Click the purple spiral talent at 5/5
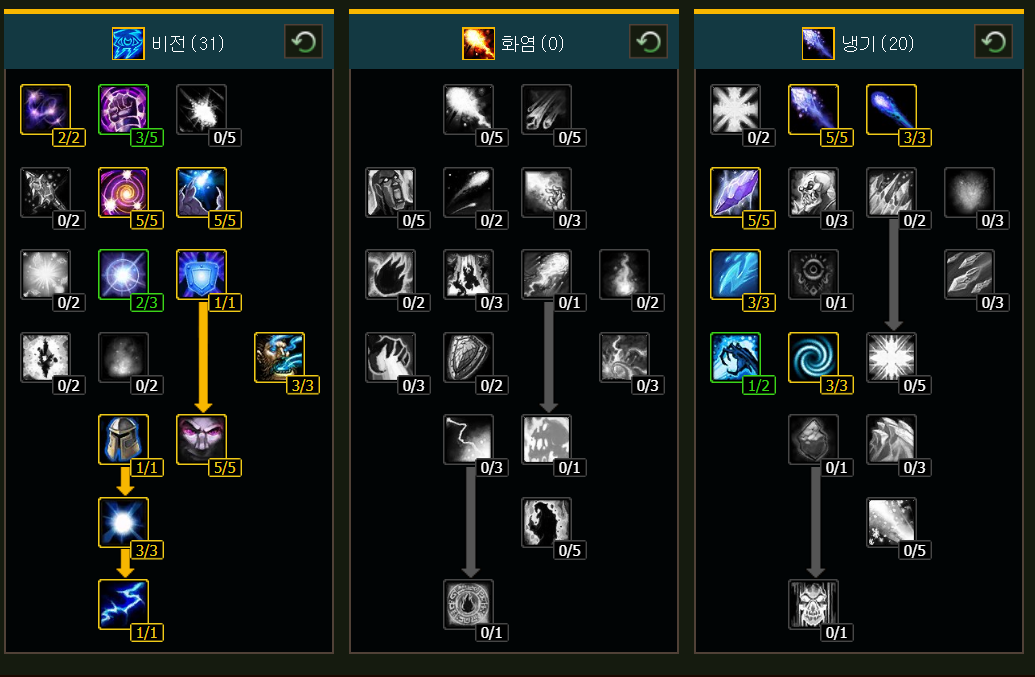The image size is (1035, 677). [x=123, y=192]
